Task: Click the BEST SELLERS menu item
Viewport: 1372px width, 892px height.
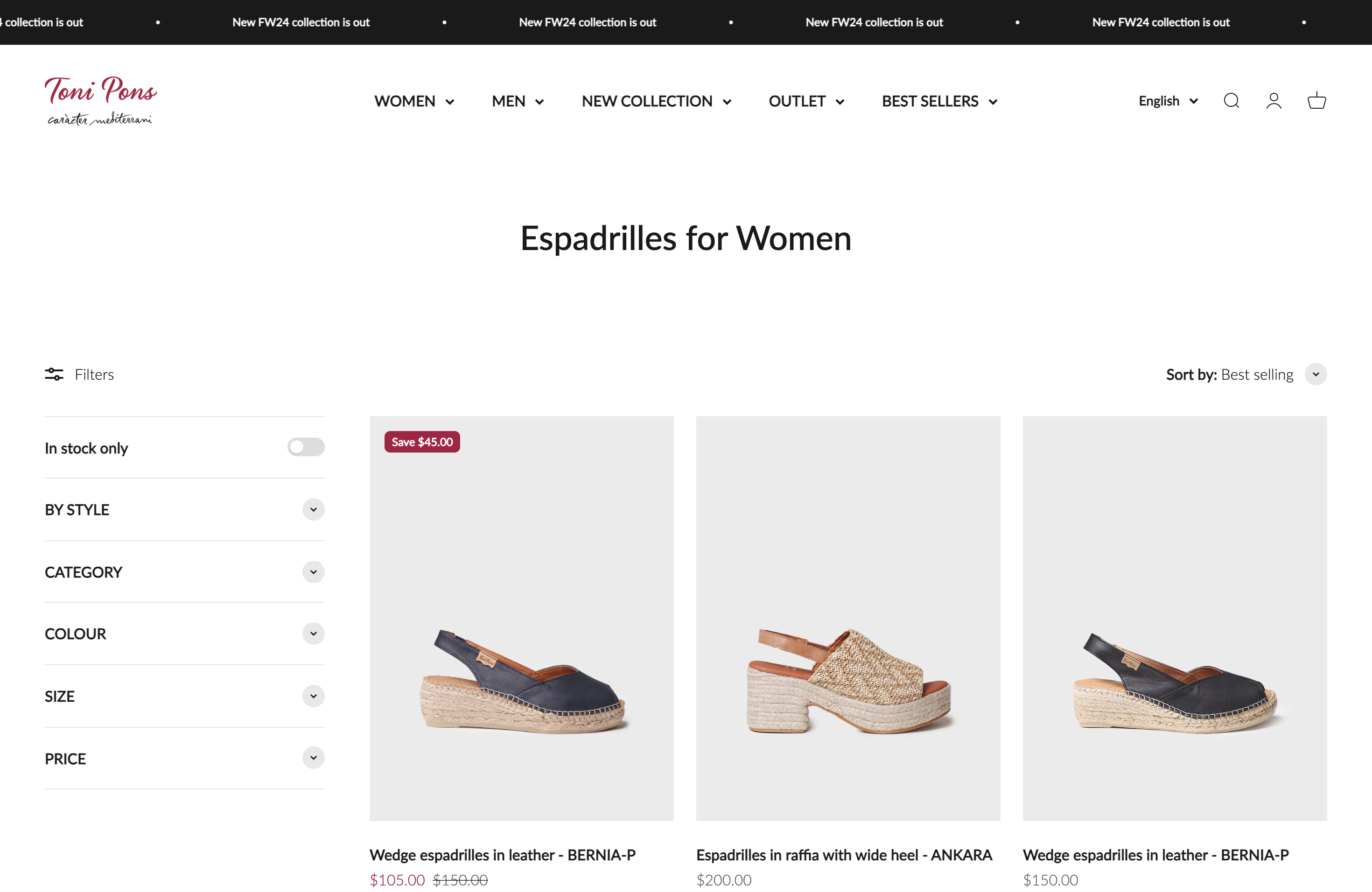Action: point(929,101)
